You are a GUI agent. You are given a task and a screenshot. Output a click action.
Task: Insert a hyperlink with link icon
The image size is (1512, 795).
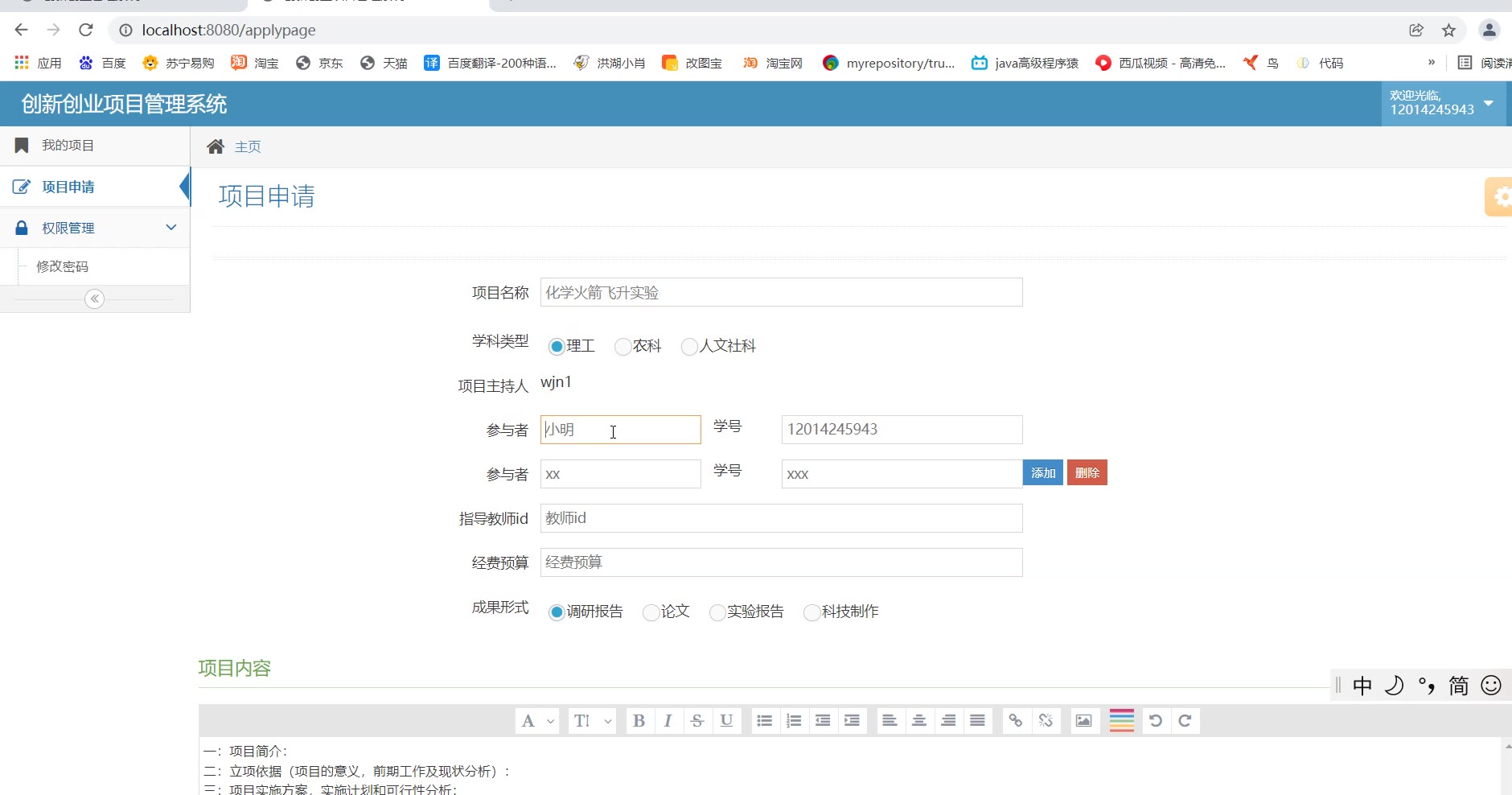coord(1016,721)
